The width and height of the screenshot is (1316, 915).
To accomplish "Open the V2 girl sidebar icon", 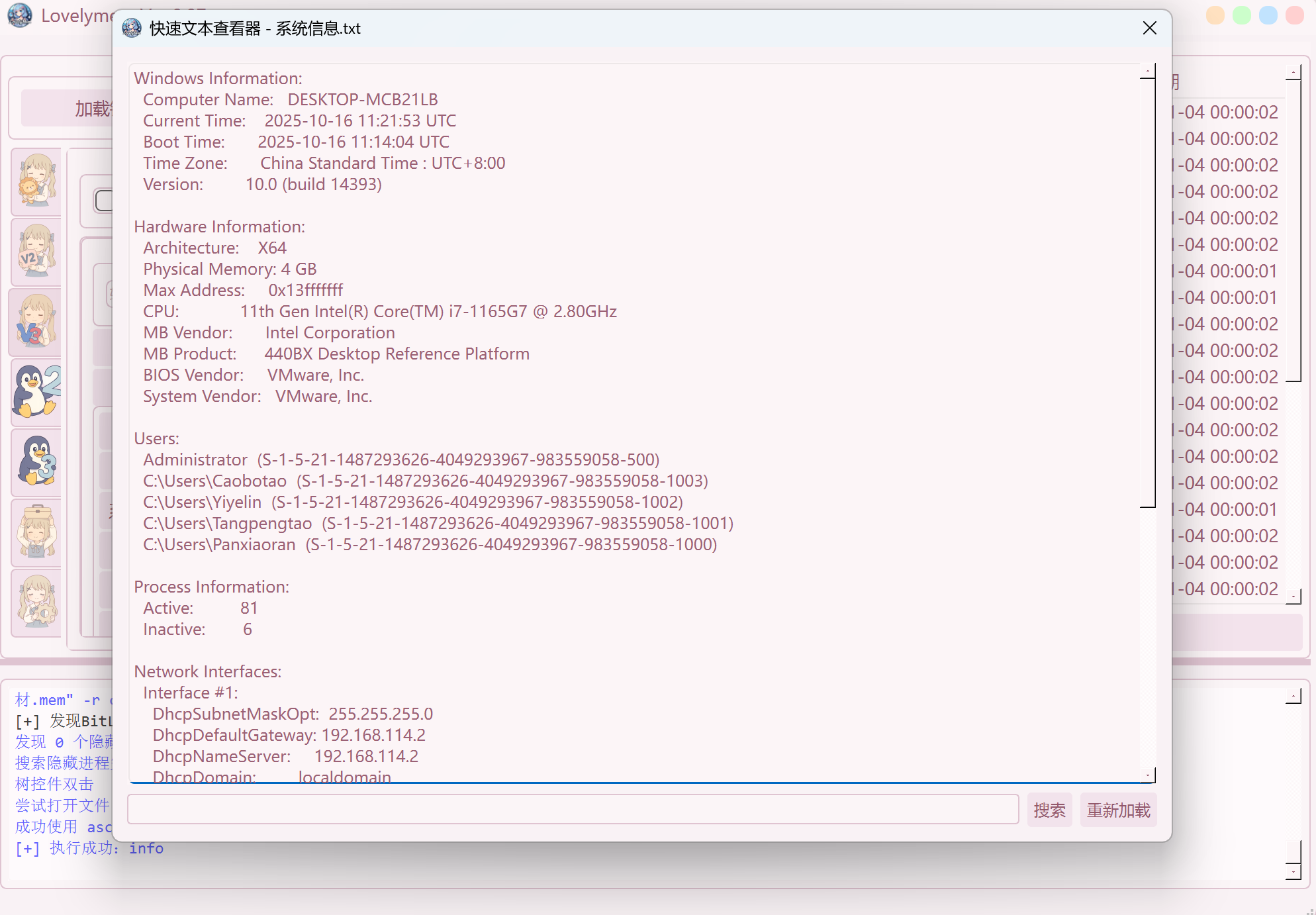I will tap(37, 252).
